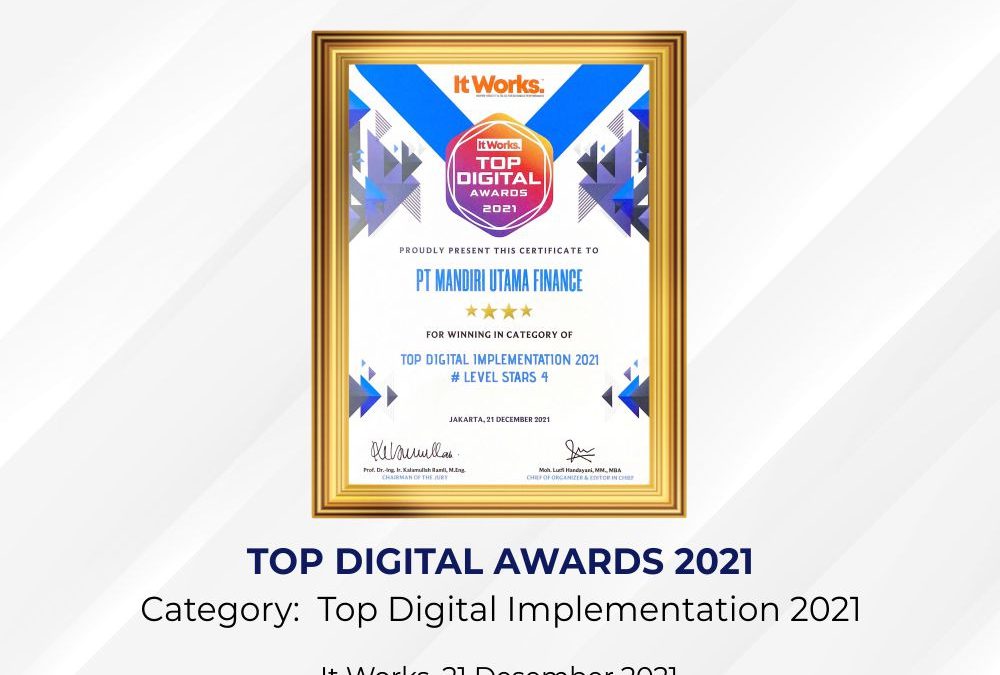Click the Top Digital Awards 2021 hexagon badge

tap(499, 174)
